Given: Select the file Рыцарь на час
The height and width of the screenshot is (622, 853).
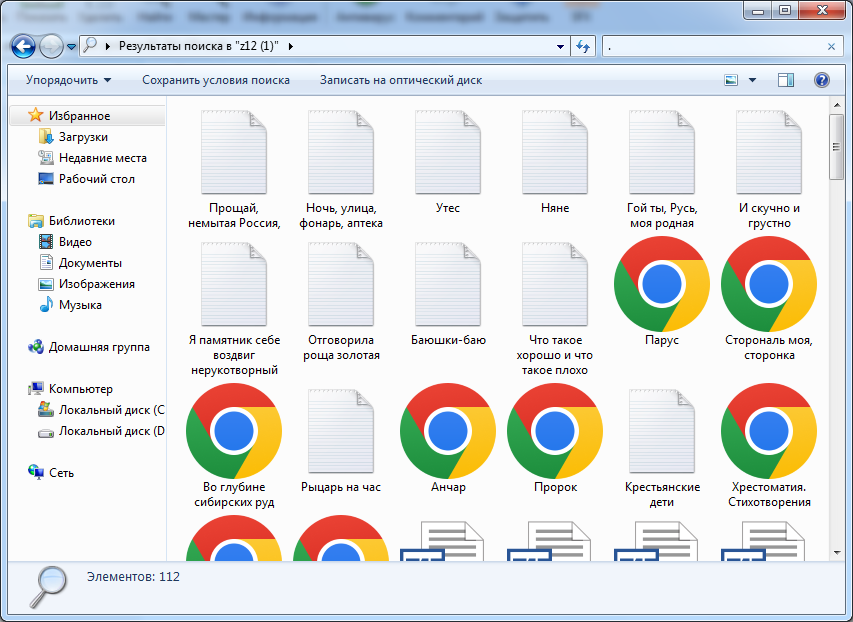Looking at the screenshot, I should [341, 441].
